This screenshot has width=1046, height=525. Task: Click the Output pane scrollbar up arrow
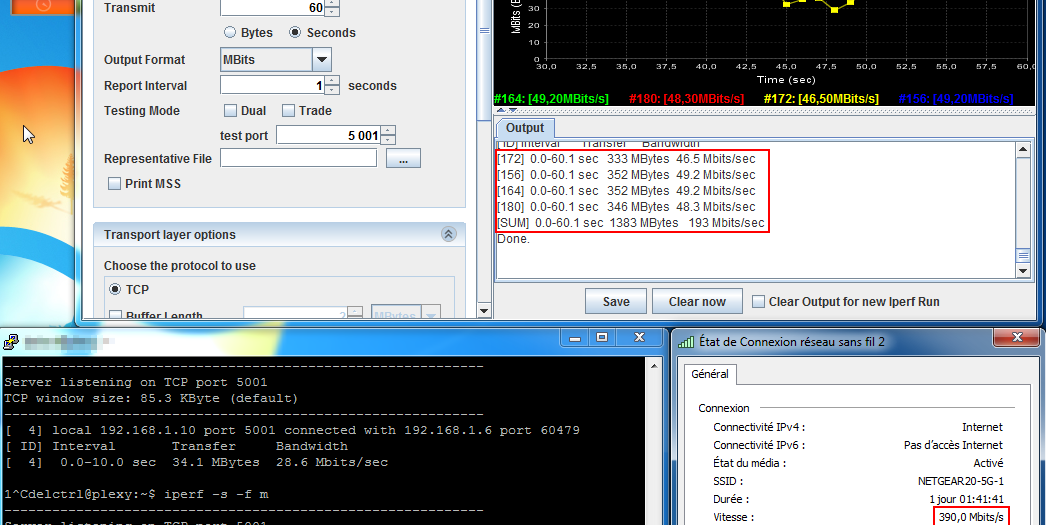click(x=1023, y=150)
